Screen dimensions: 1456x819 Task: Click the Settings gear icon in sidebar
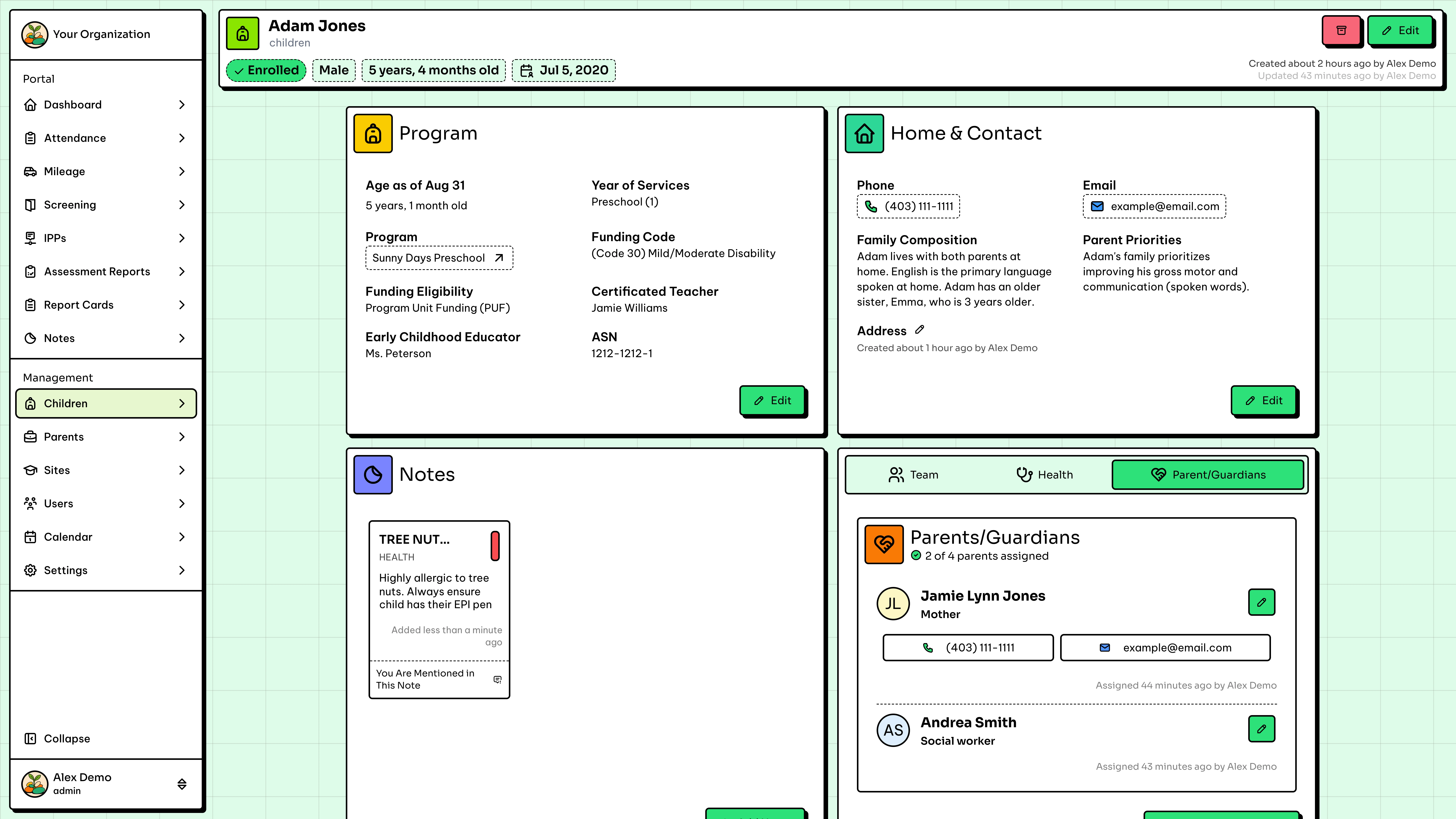tap(31, 570)
